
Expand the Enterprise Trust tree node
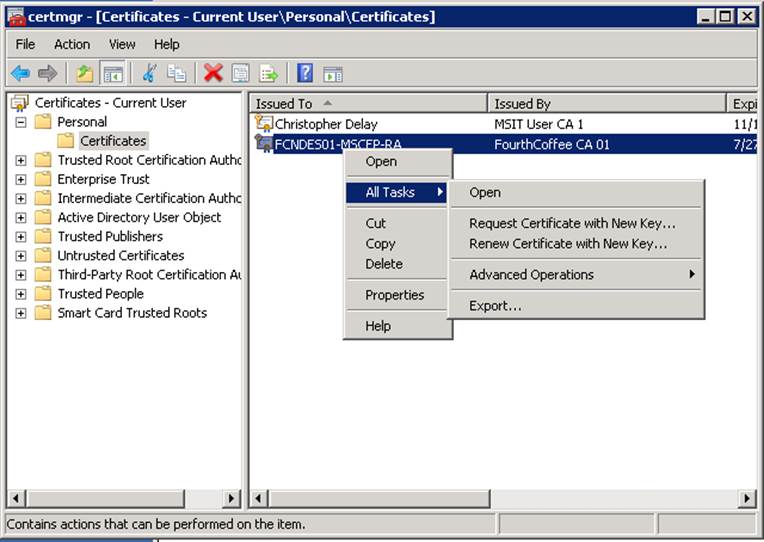coord(21,179)
